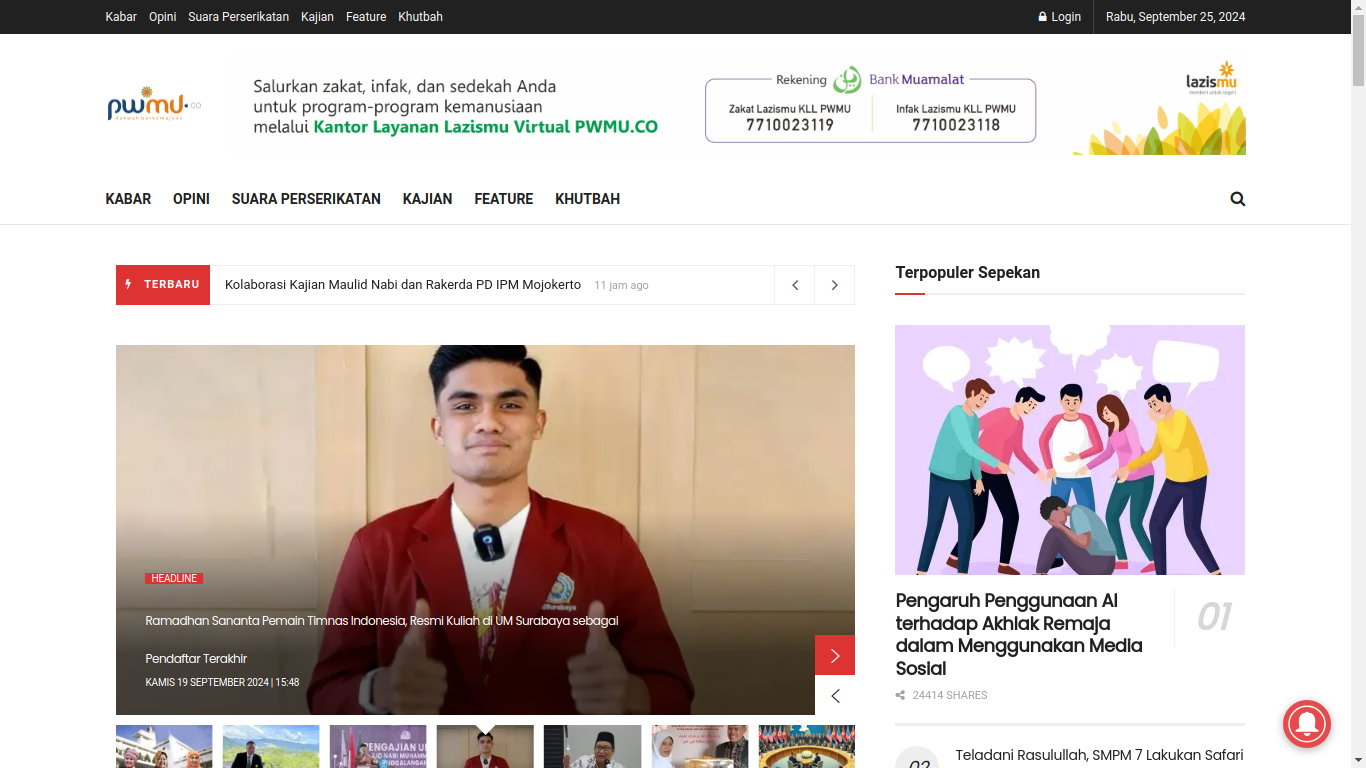The width and height of the screenshot is (1366, 768).
Task: Click the bullying illustration article image
Action: click(x=1069, y=450)
